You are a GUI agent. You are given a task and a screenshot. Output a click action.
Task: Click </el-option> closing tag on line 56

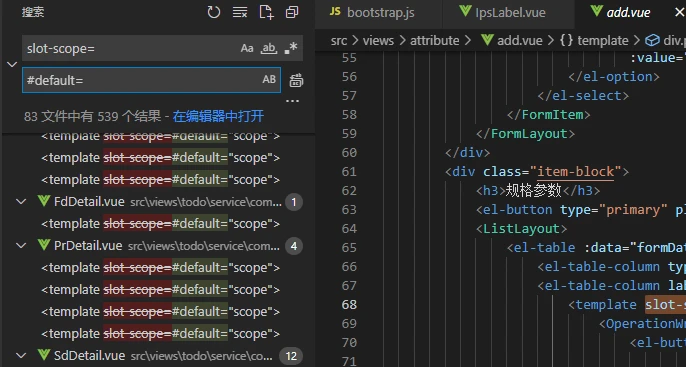click(x=614, y=77)
